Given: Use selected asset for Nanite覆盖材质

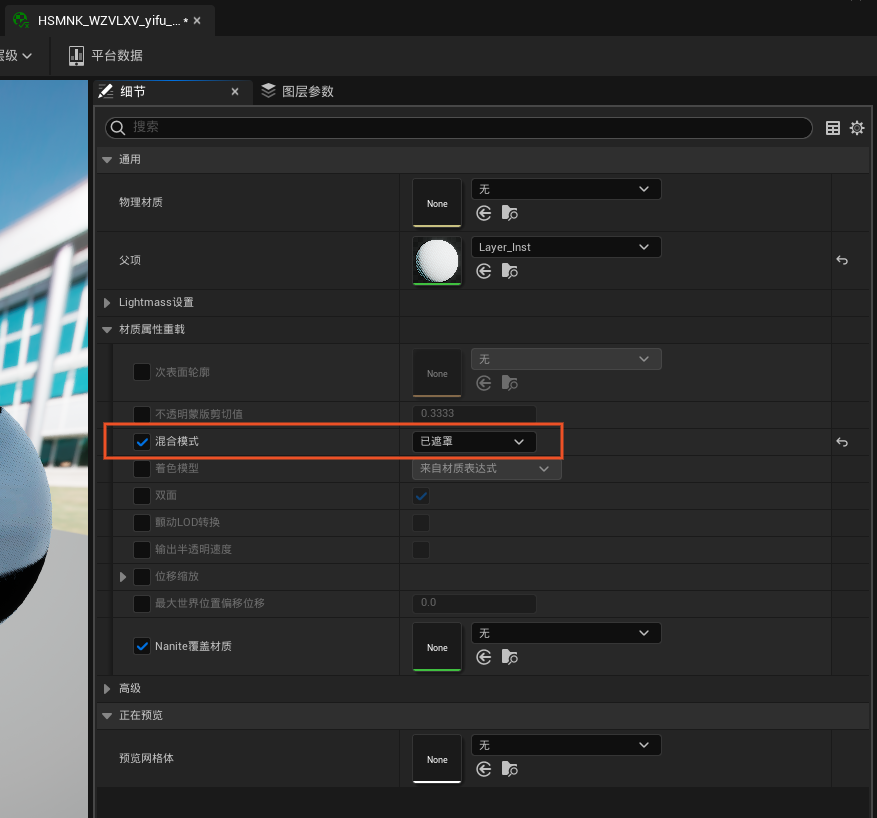Looking at the screenshot, I should (484, 657).
